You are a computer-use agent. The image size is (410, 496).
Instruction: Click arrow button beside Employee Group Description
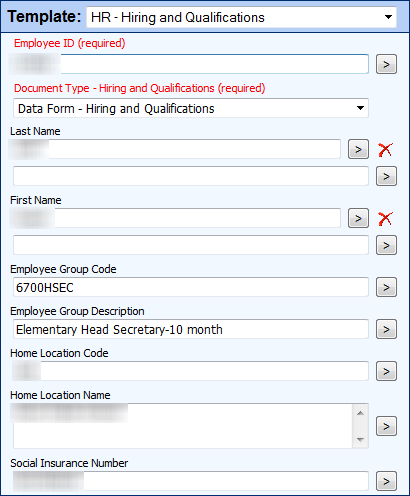tap(386, 329)
